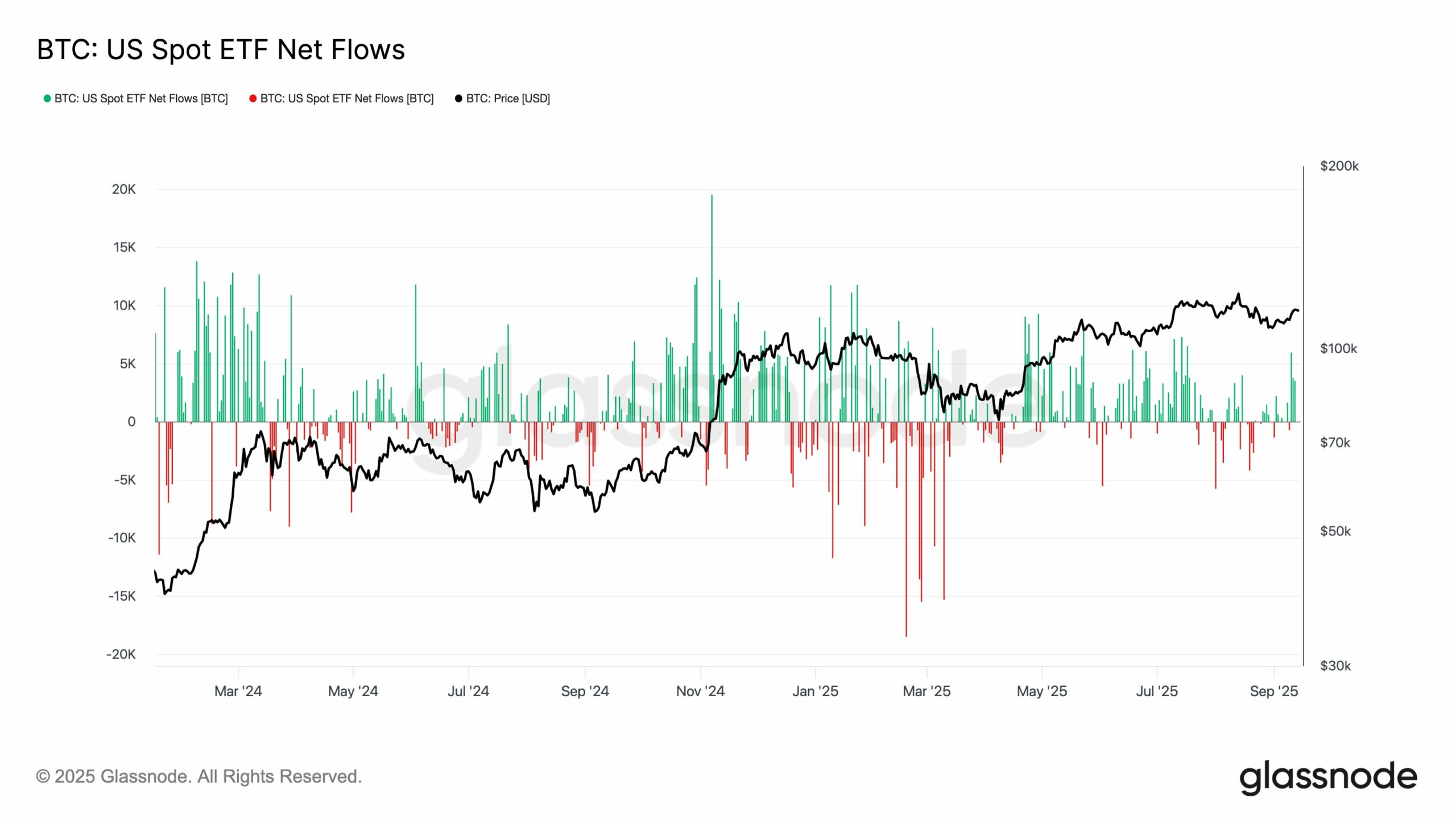
Task: Toggle the green-series Net Flows [BTC] legend text
Action: click(x=141, y=98)
